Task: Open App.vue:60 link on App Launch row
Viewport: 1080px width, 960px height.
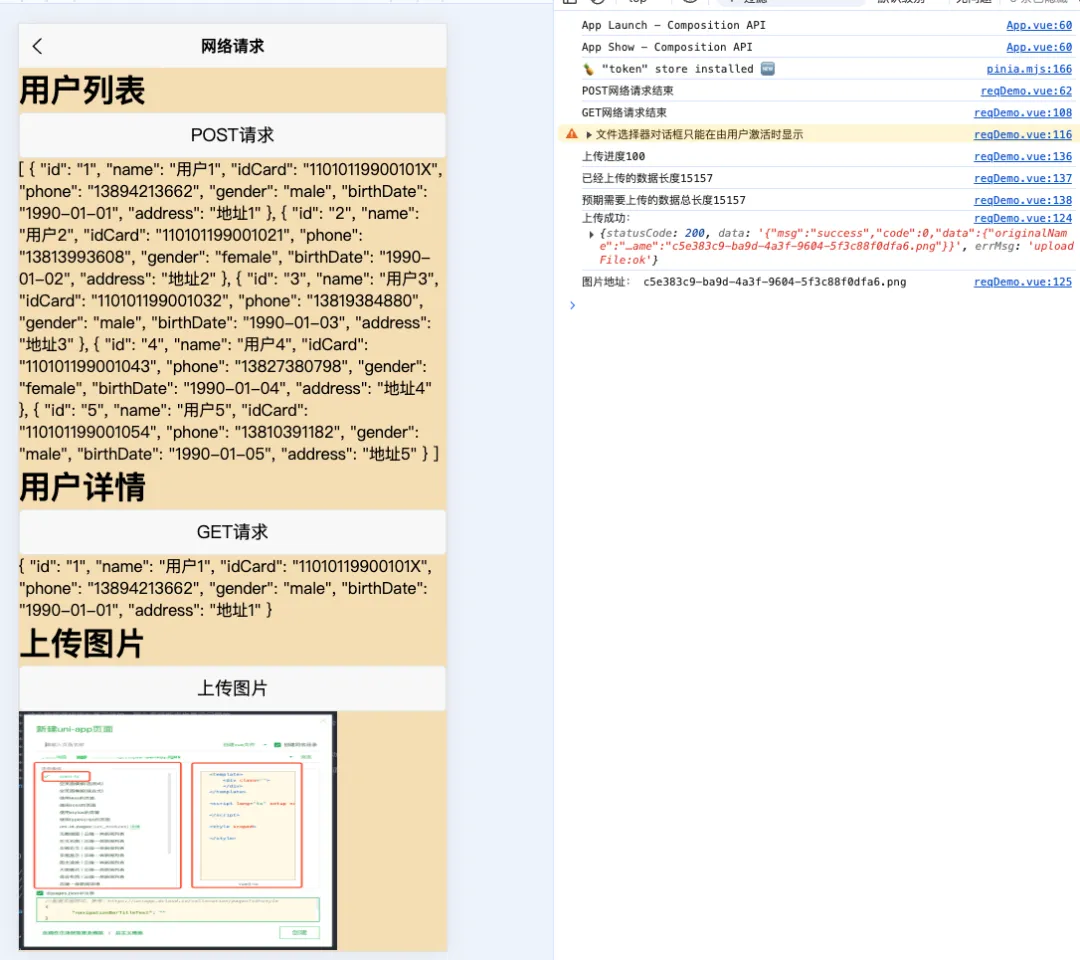Action: pos(1039,25)
